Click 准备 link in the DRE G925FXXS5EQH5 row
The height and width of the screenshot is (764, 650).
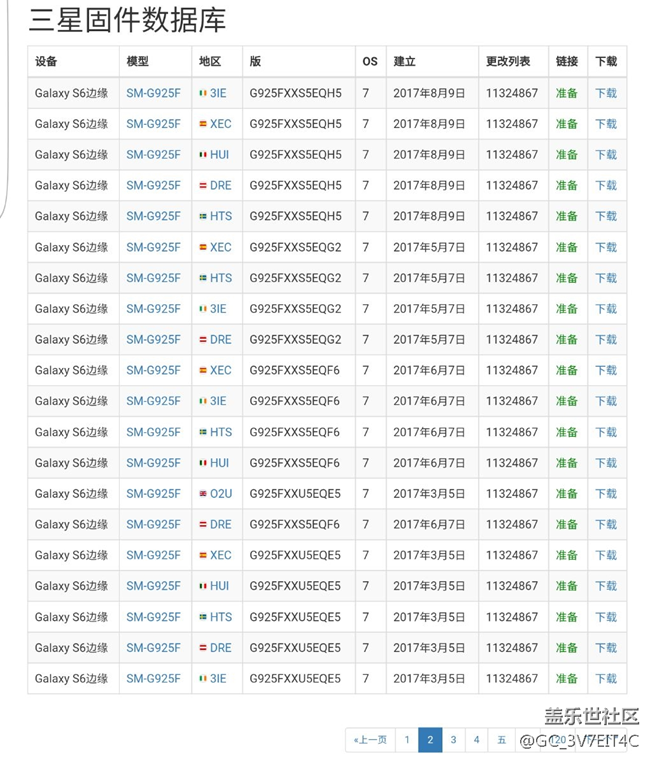[567, 185]
